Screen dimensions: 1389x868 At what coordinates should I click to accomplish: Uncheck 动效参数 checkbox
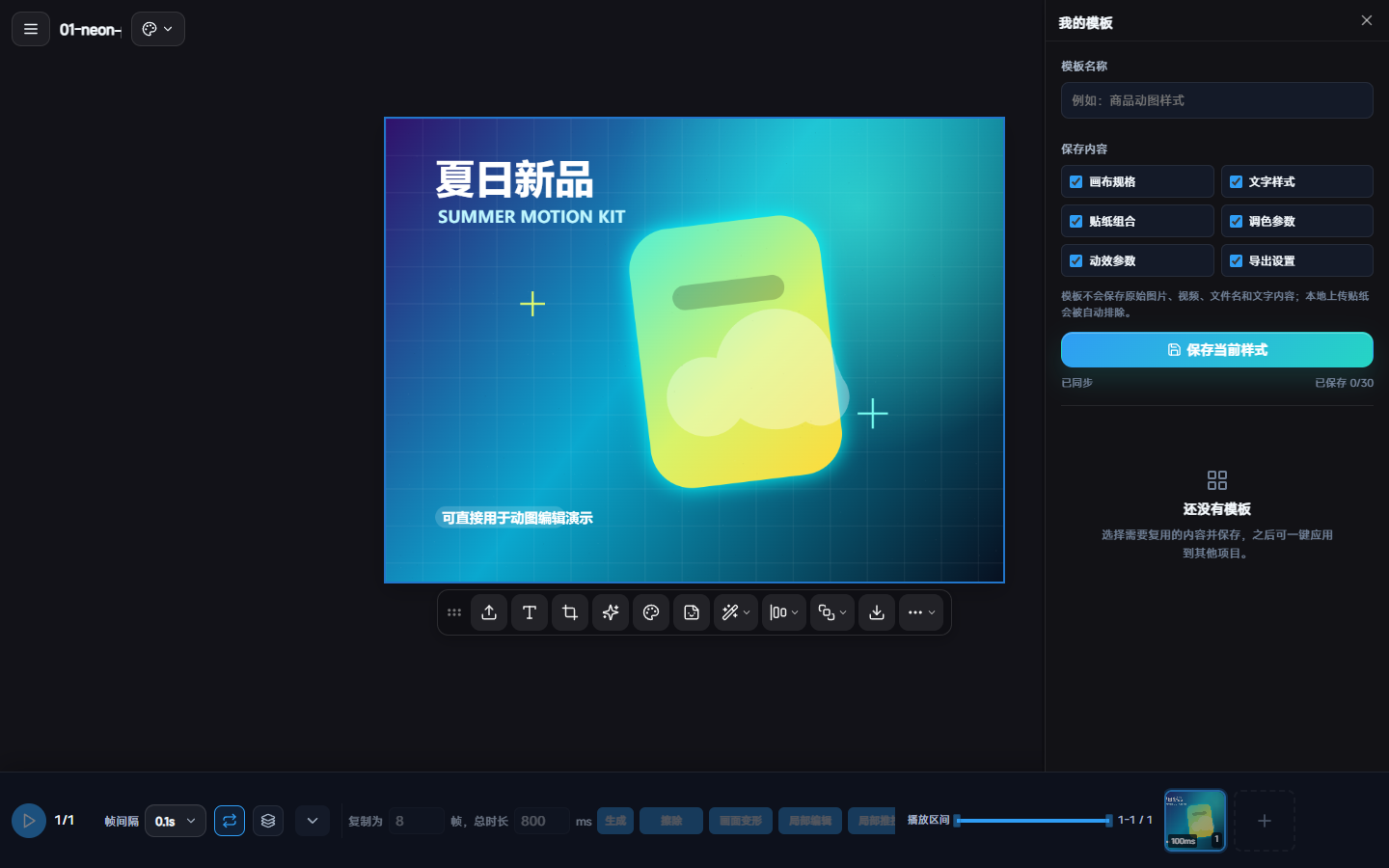pyautogui.click(x=1076, y=260)
